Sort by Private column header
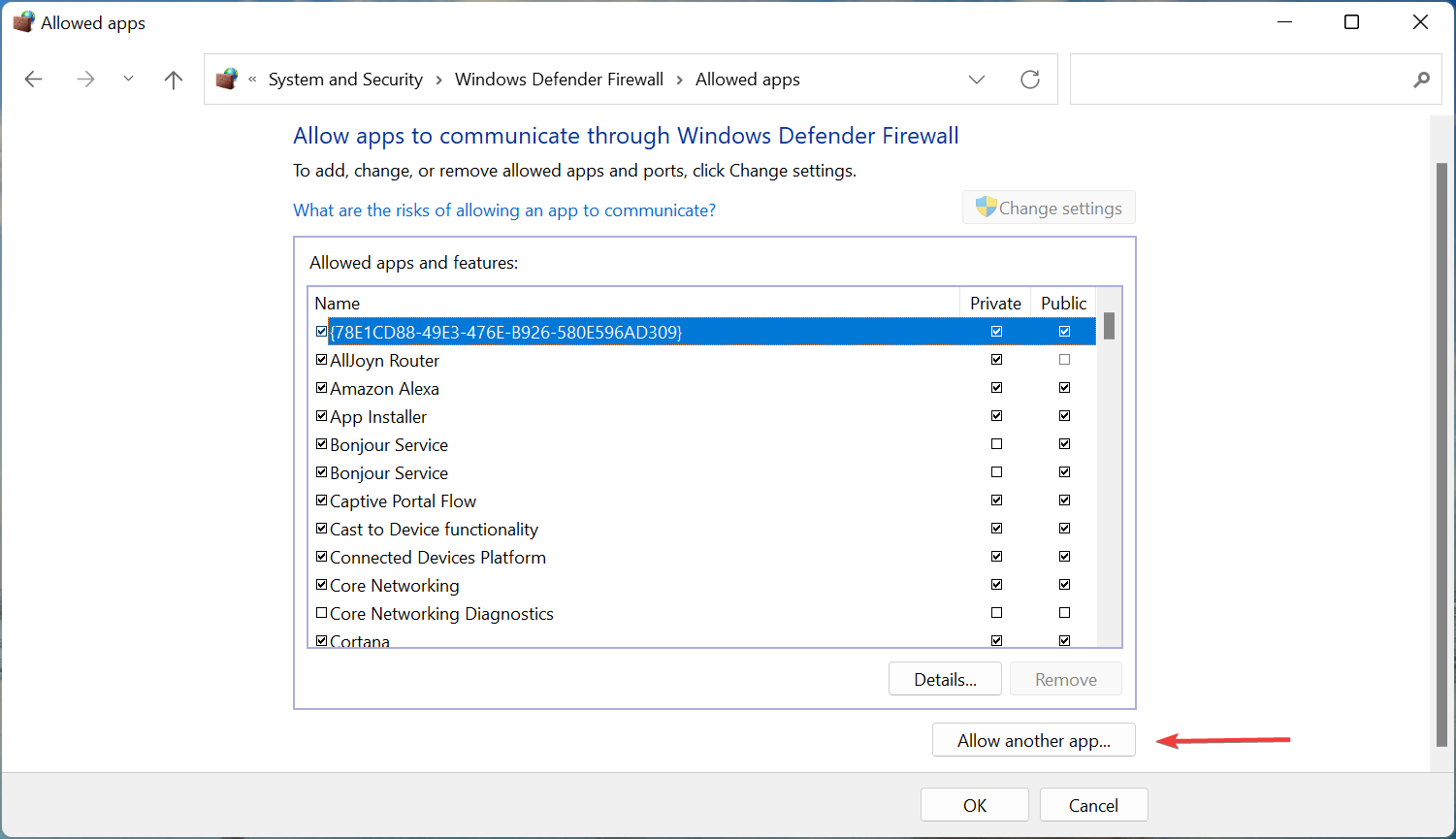Viewport: 1456px width, 839px height. coord(995,304)
